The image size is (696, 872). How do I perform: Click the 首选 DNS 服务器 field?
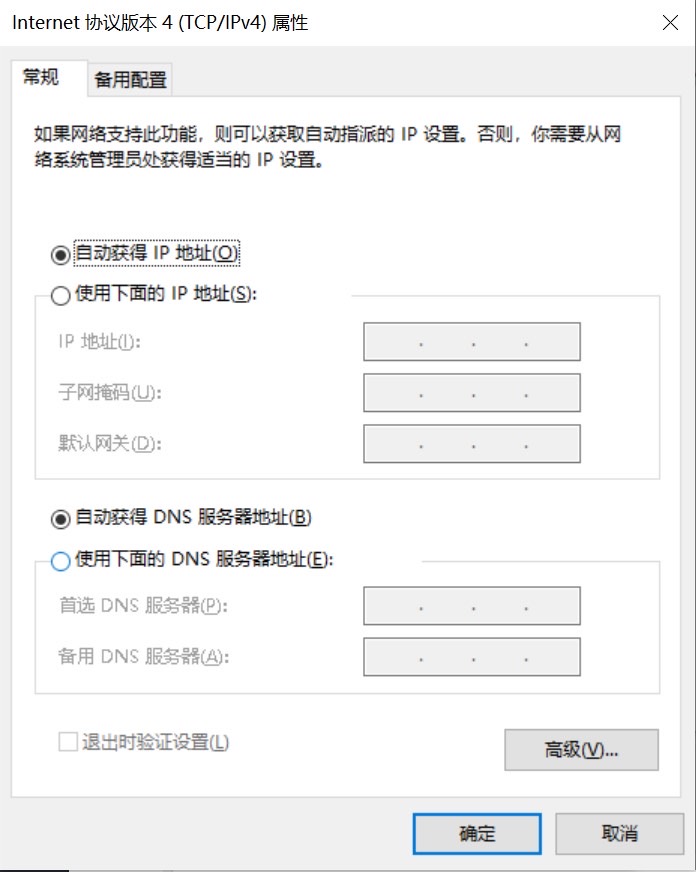[x=471, y=606]
